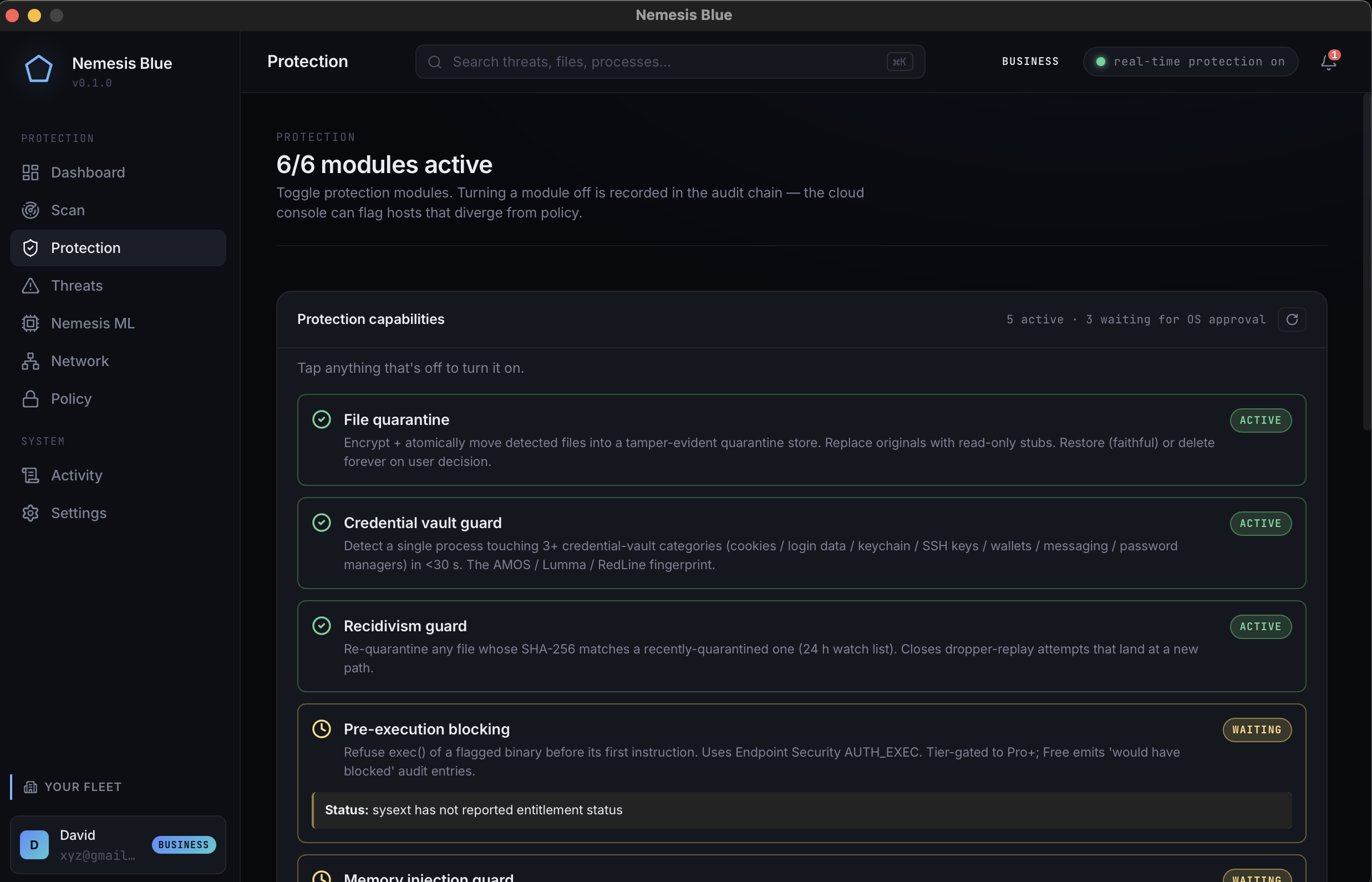The image size is (1372, 882).
Task: View the Activity log page
Action: point(118,475)
